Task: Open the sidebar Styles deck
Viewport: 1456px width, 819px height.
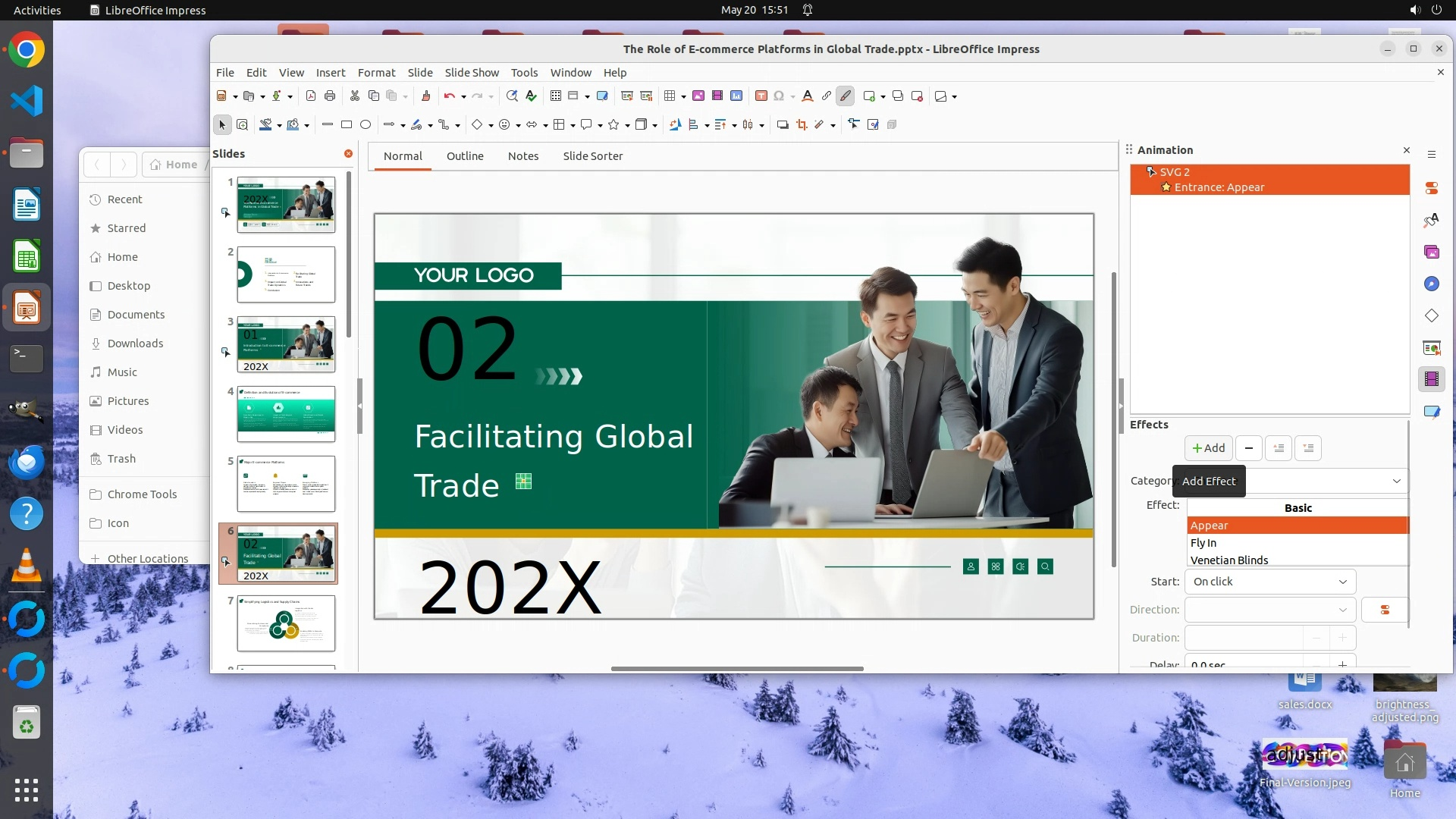Action: tap(1431, 220)
